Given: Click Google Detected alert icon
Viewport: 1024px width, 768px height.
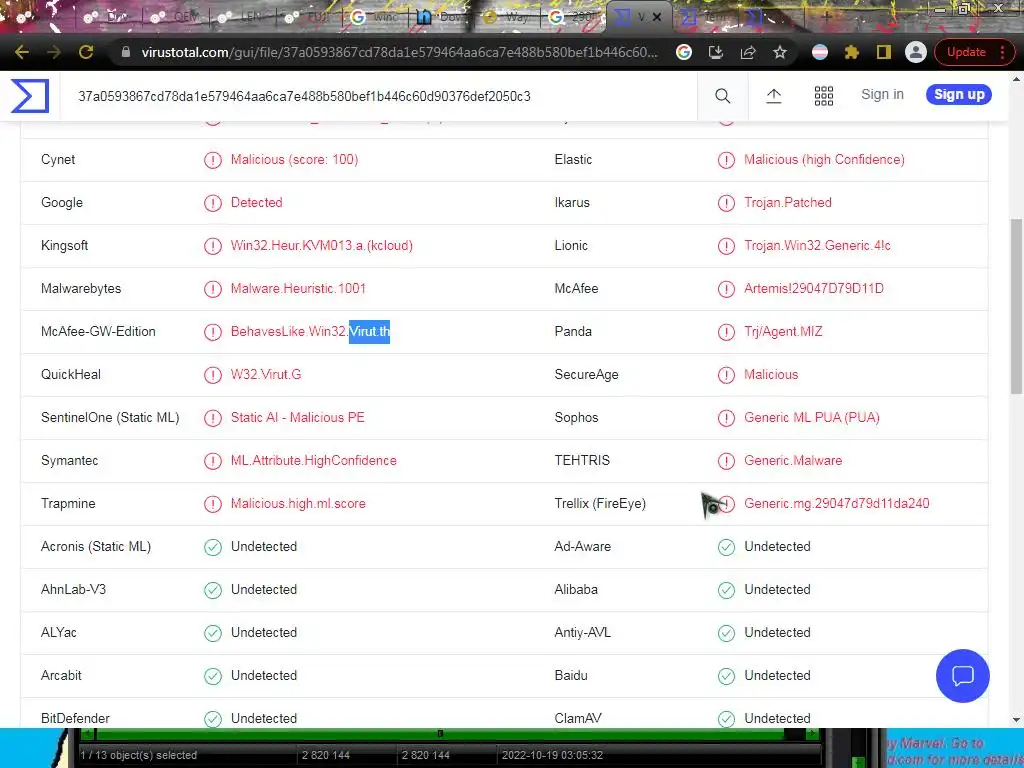Looking at the screenshot, I should click(x=212, y=203).
